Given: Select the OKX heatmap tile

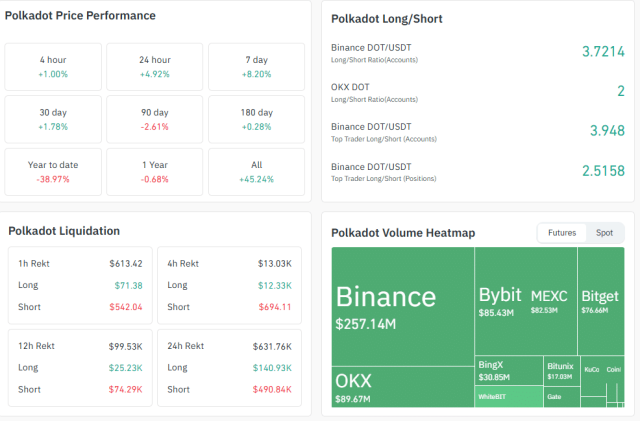Looking at the screenshot, I should click(402, 386).
